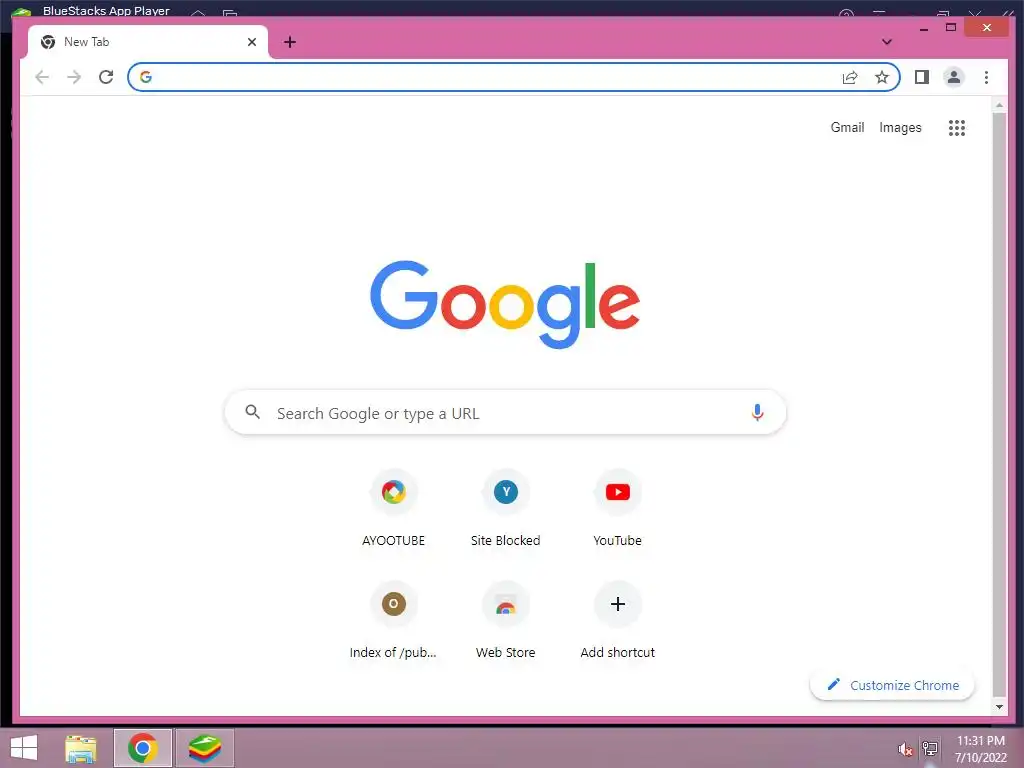Screen dimensions: 1024x768
Task: Open the Web Store shortcut
Action: tap(505, 621)
